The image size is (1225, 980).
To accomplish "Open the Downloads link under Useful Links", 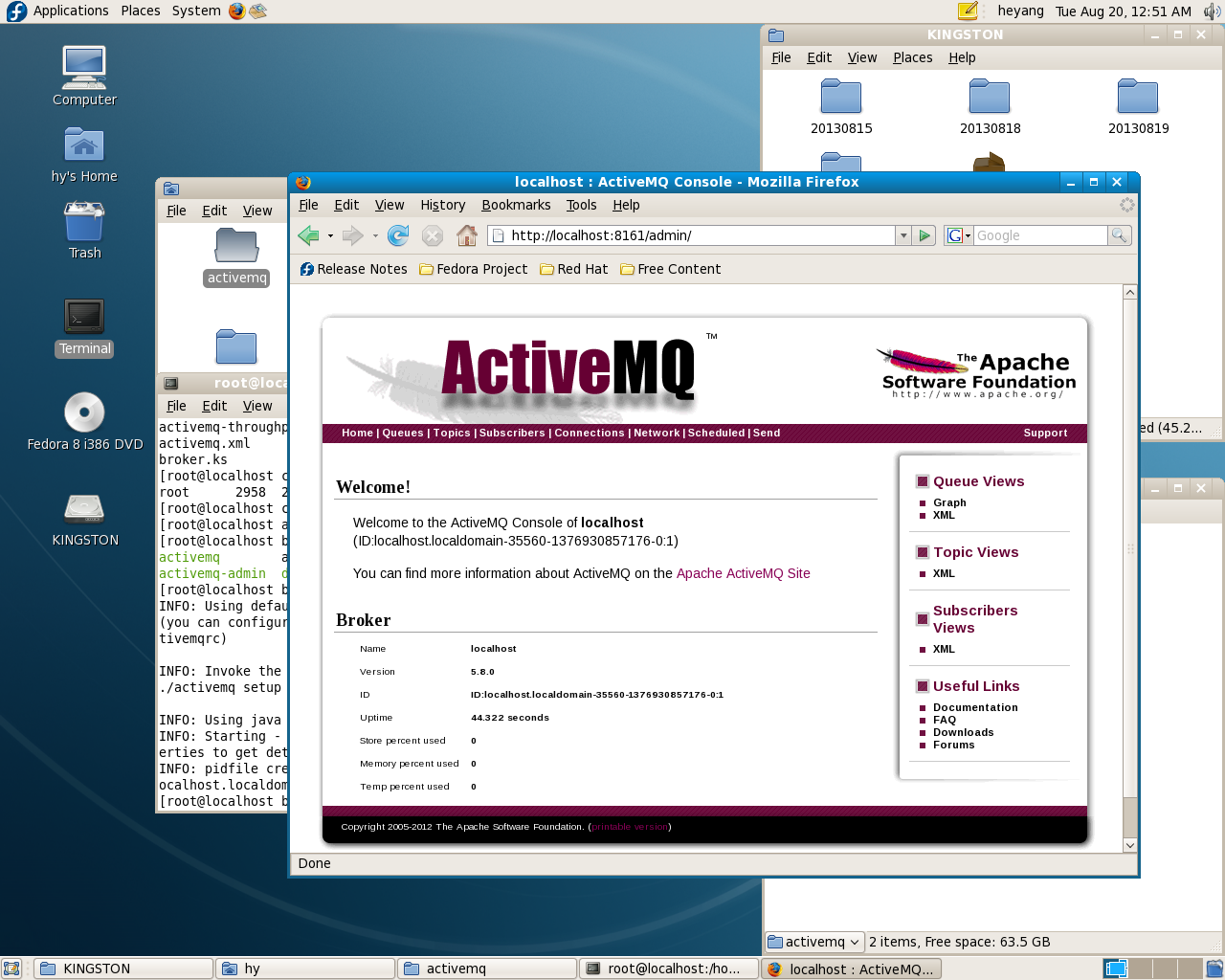I will click(963, 732).
